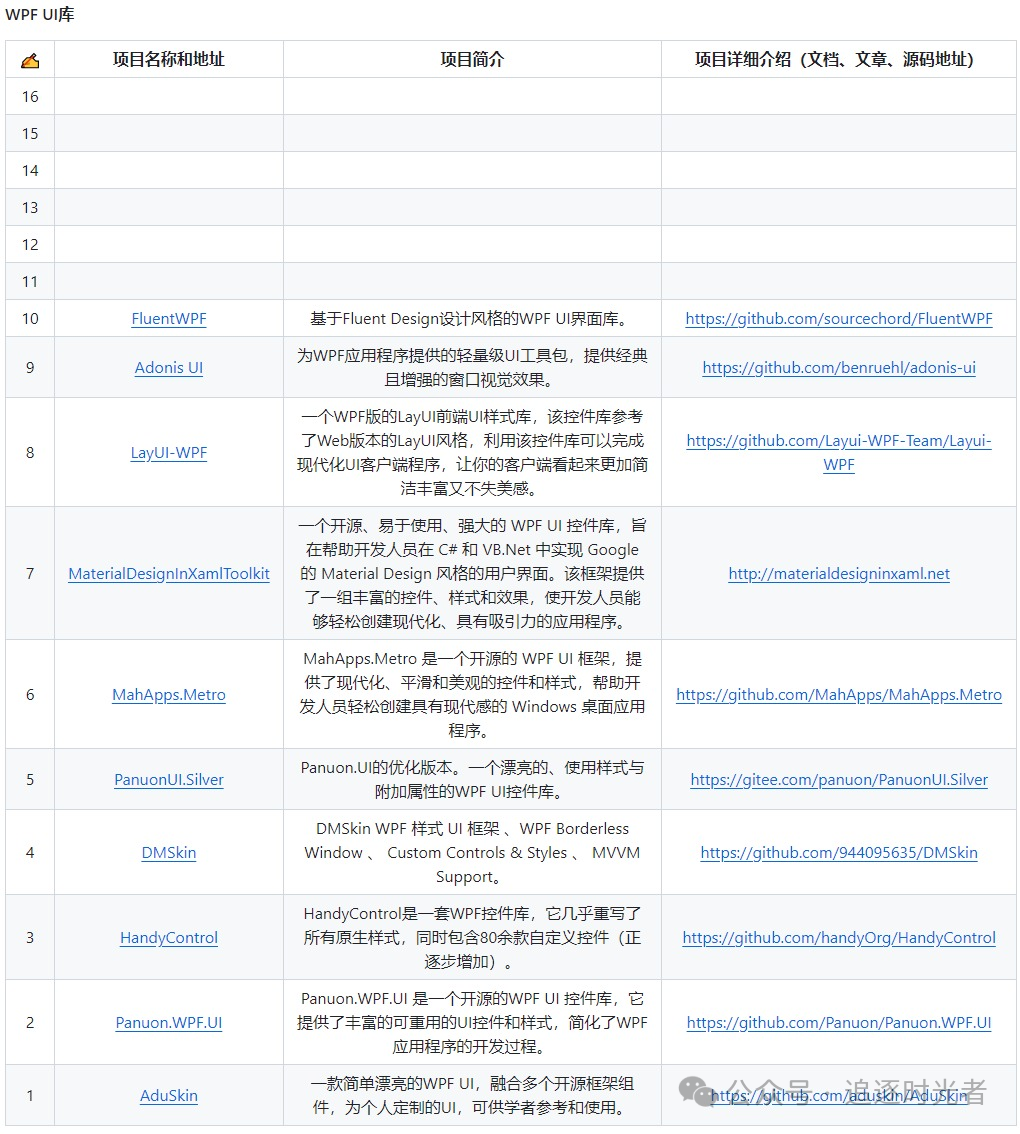Select row number 4 cell
This screenshot has width=1020, height=1134.
[x=30, y=853]
